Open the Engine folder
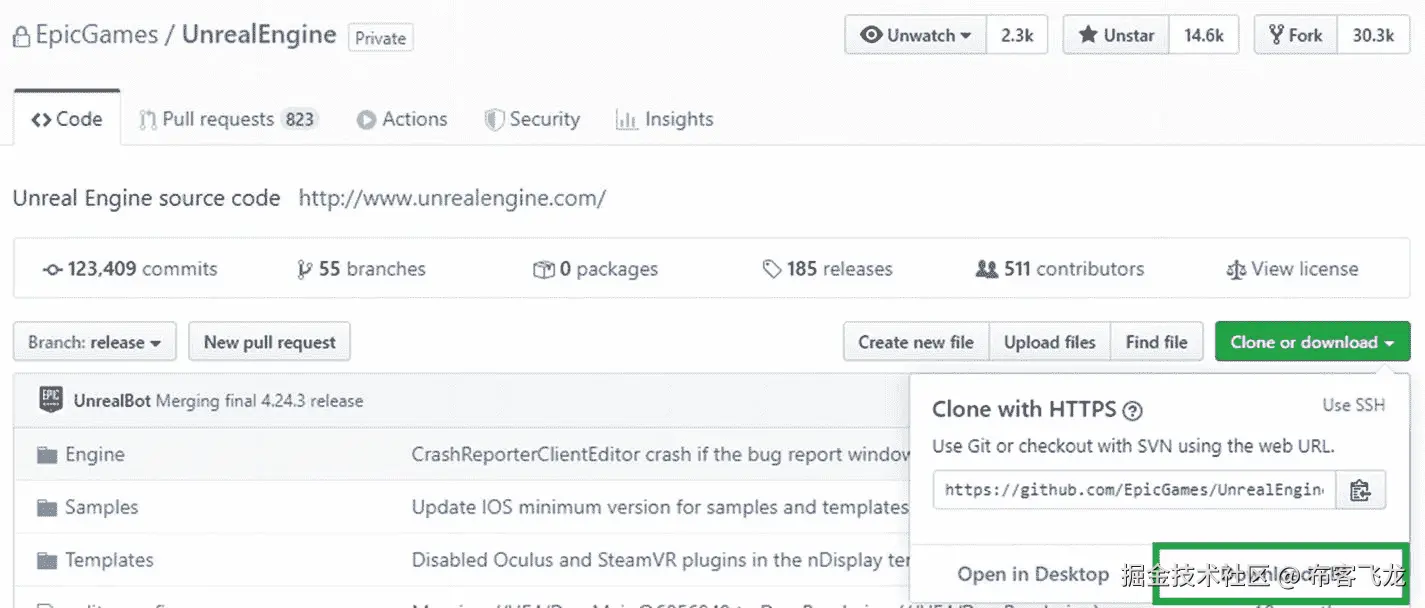The image size is (1425, 608). click(95, 455)
